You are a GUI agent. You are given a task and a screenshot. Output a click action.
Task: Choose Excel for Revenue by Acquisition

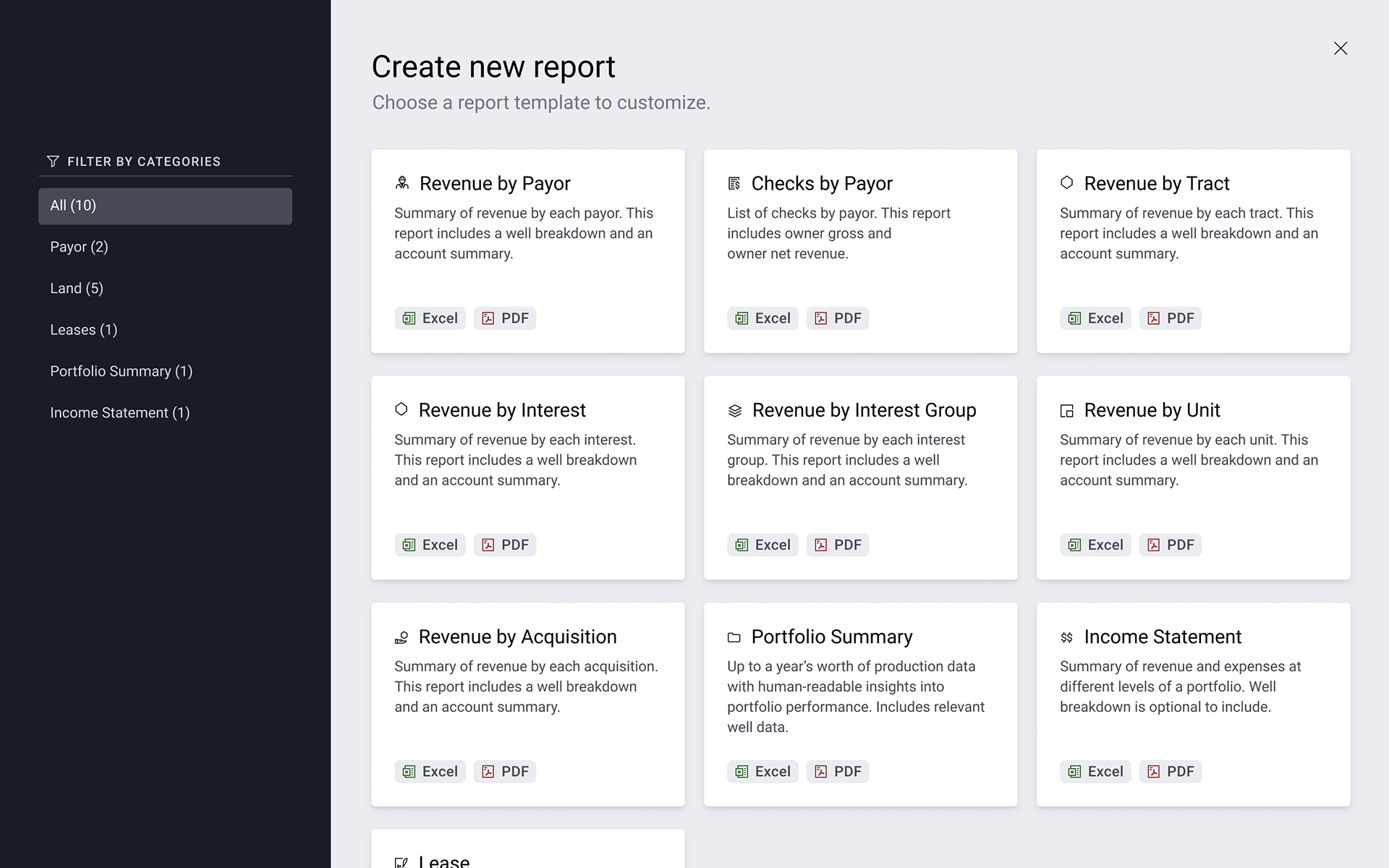(430, 771)
